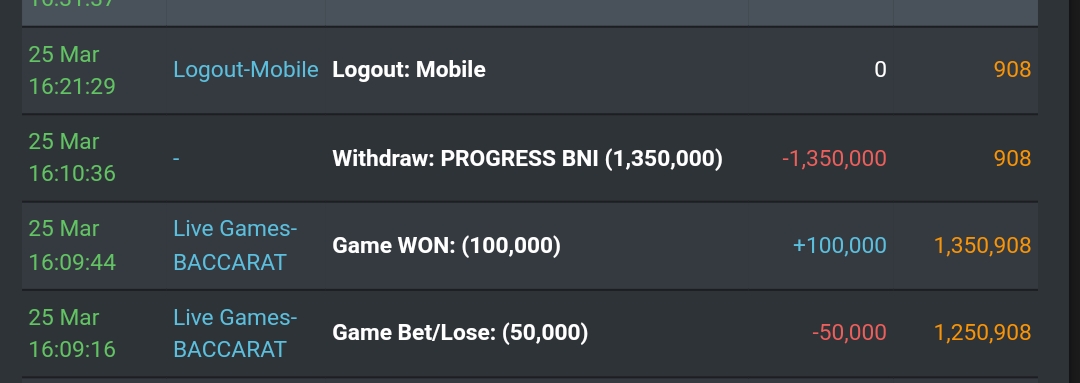Click Live Games-BACCARAT link at 16:09:44
This screenshot has width=1080, height=383.
(235, 245)
